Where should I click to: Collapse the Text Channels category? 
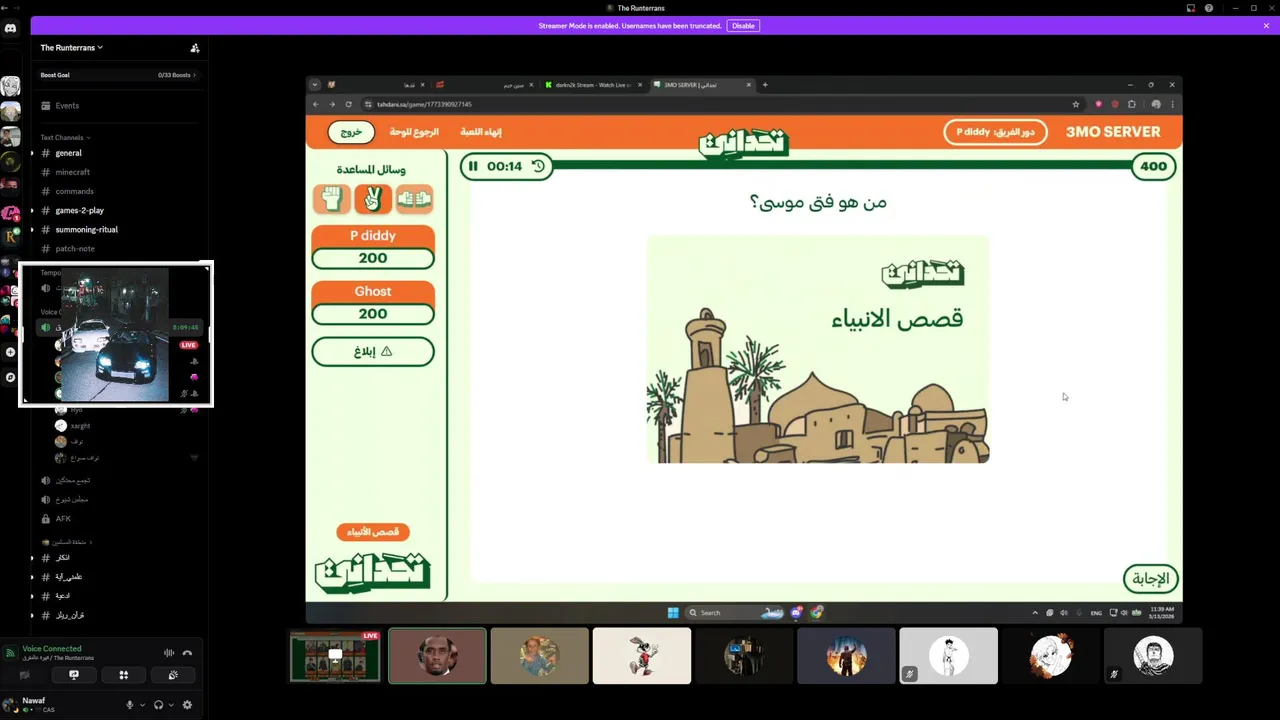coord(65,137)
